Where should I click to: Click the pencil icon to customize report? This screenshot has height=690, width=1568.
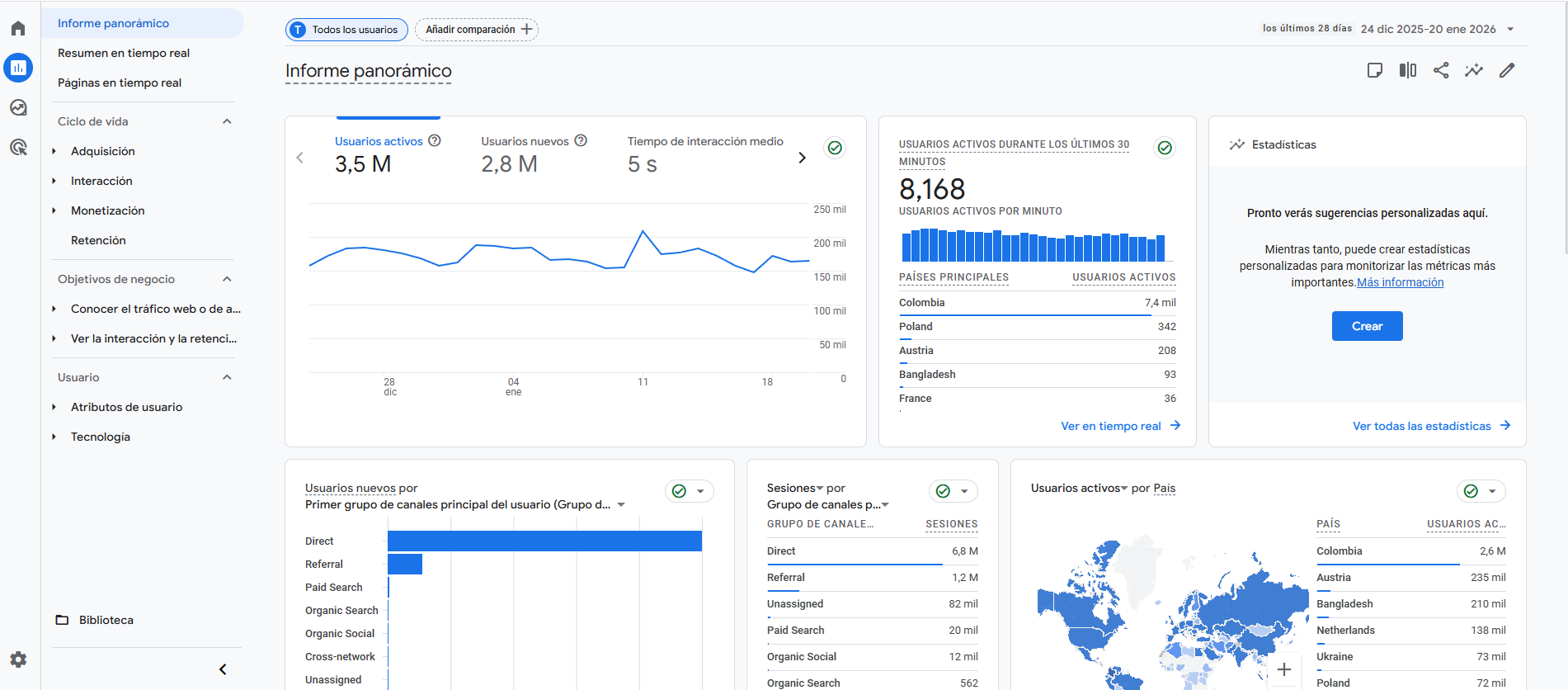coord(1507,71)
